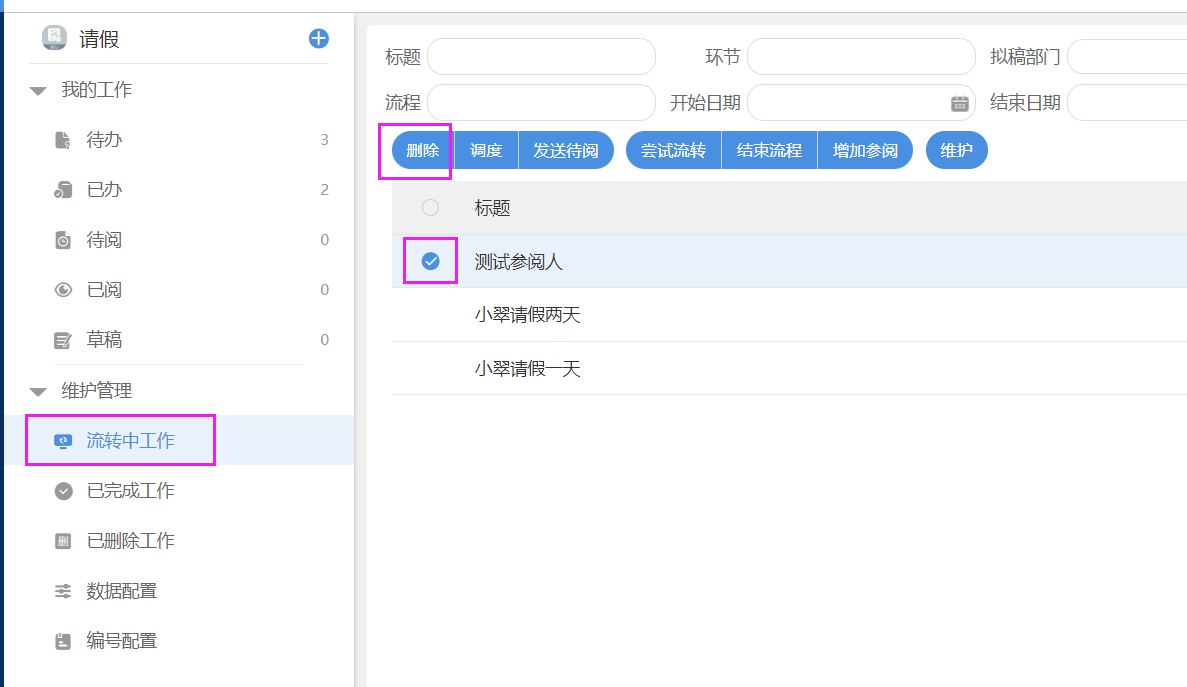
Task: Click the 发送待阅 button
Action: tap(565, 150)
